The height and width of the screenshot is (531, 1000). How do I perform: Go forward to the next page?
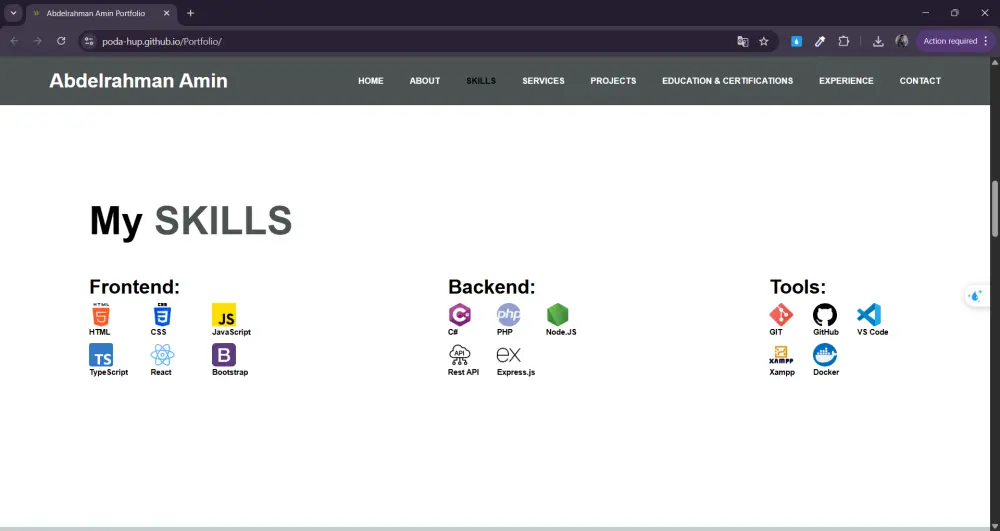38,41
